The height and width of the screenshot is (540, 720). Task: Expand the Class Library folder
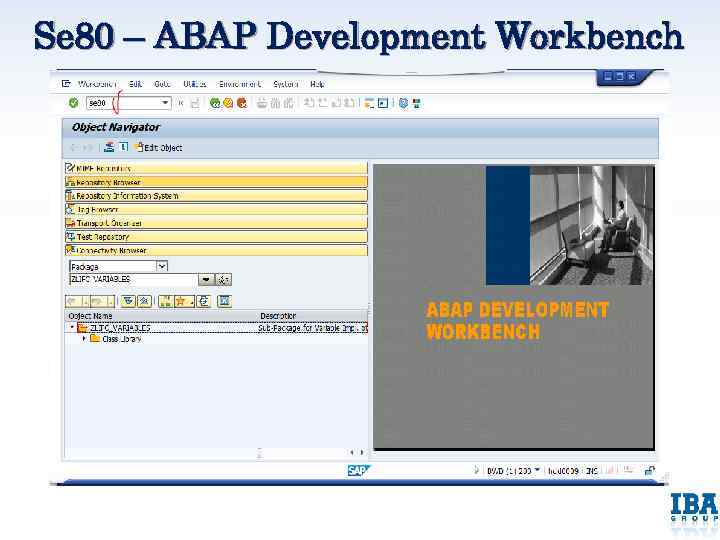click(x=84, y=339)
